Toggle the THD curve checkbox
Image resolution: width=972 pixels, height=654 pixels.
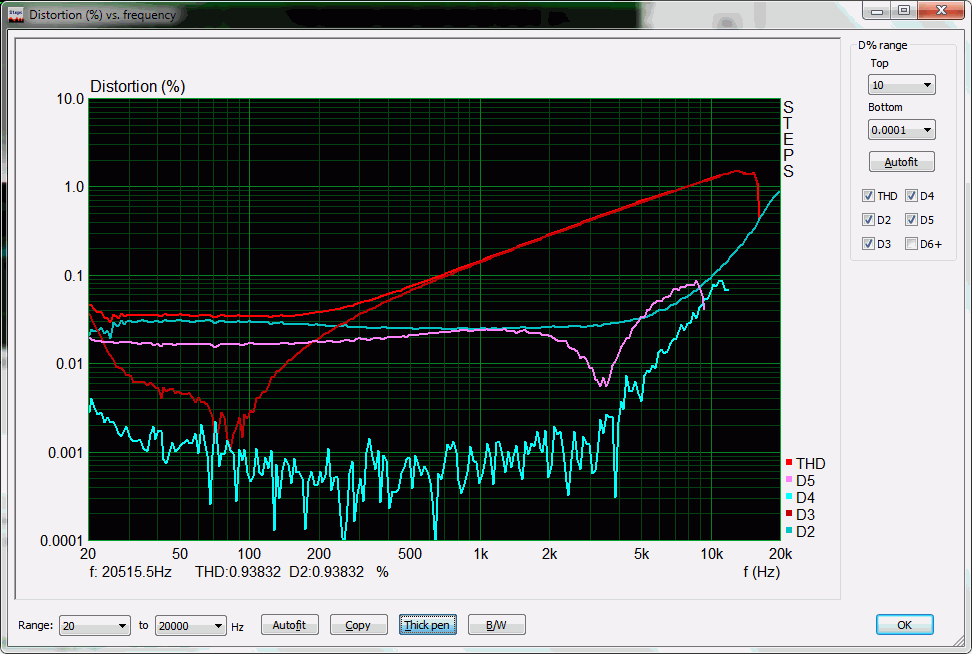pos(868,196)
